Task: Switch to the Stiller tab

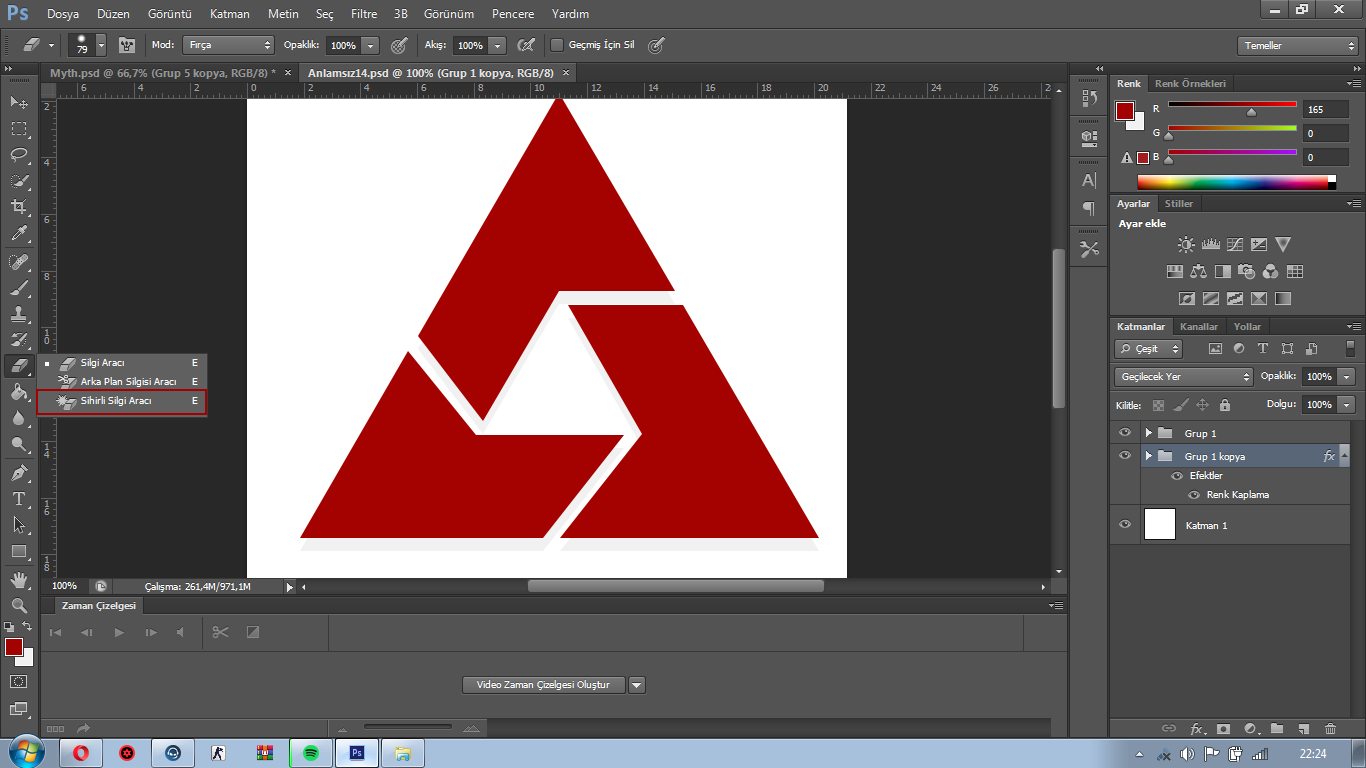Action: 1179,204
